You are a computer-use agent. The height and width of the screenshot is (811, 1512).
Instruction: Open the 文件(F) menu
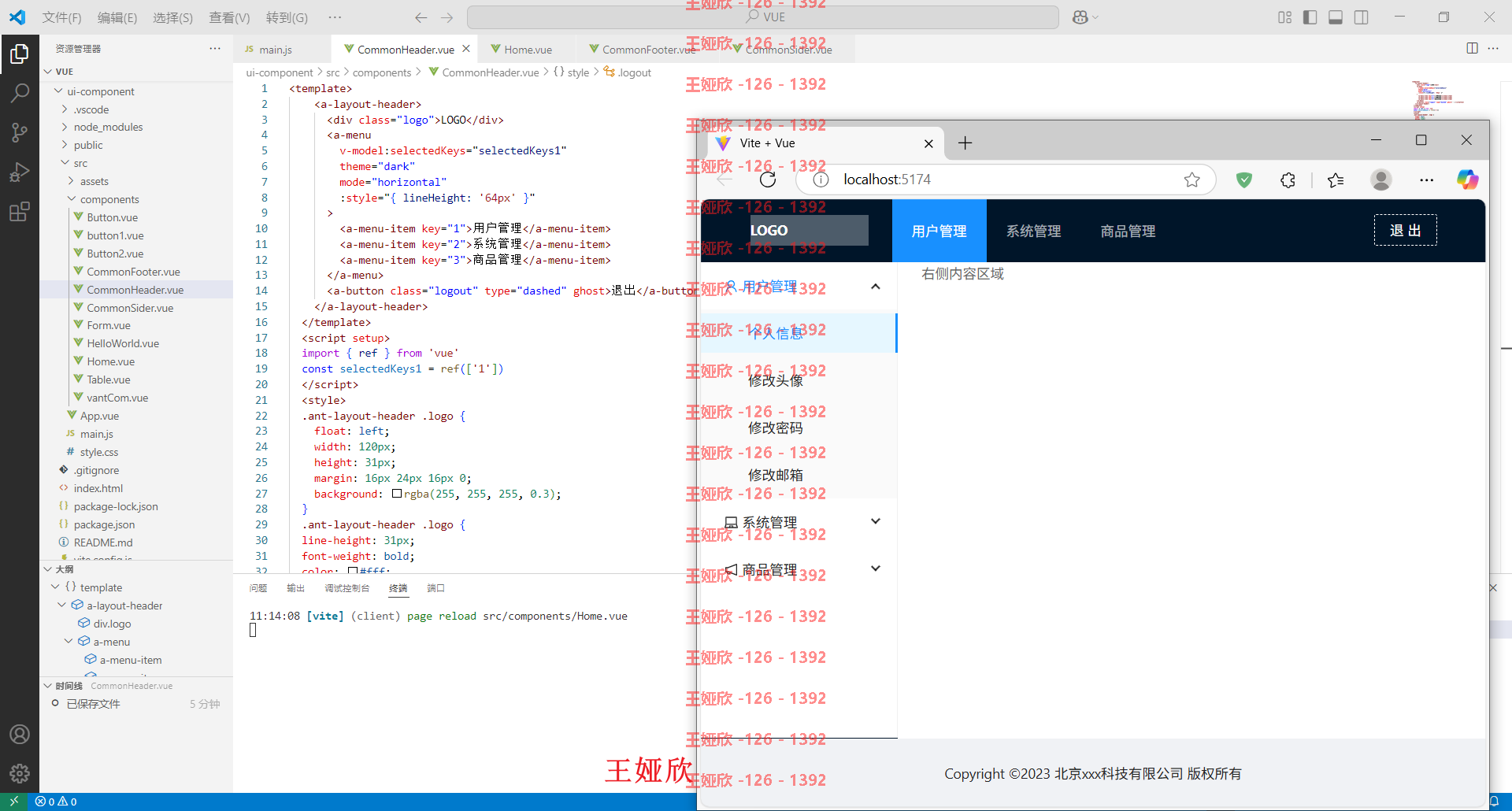coord(61,17)
